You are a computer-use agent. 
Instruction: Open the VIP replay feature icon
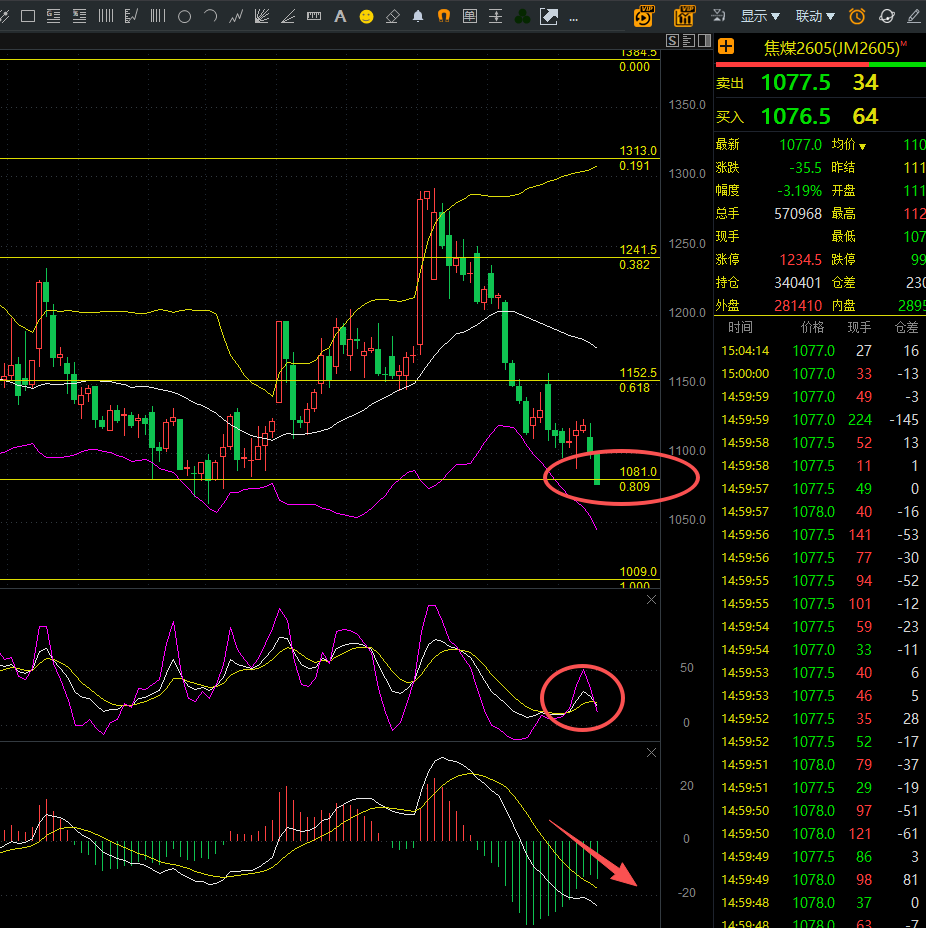(643, 17)
